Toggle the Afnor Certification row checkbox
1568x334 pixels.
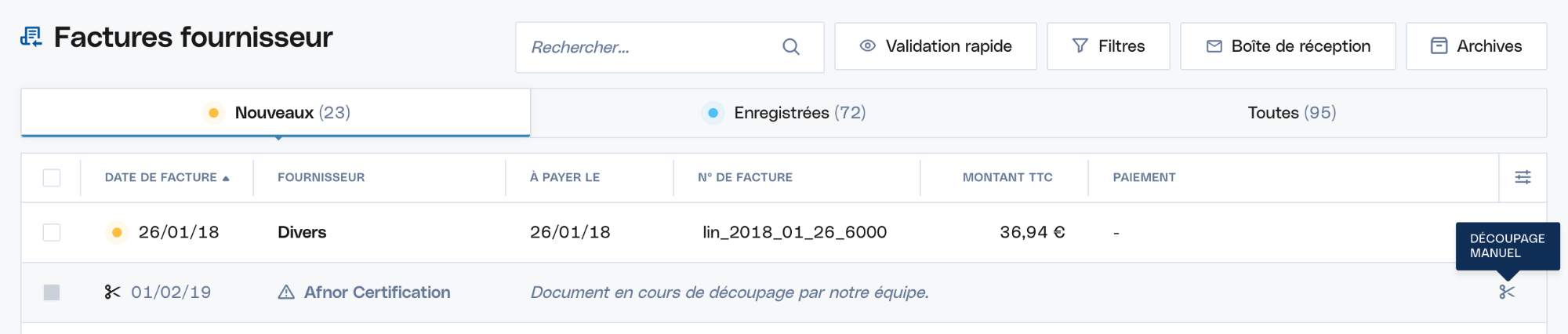tap(52, 292)
